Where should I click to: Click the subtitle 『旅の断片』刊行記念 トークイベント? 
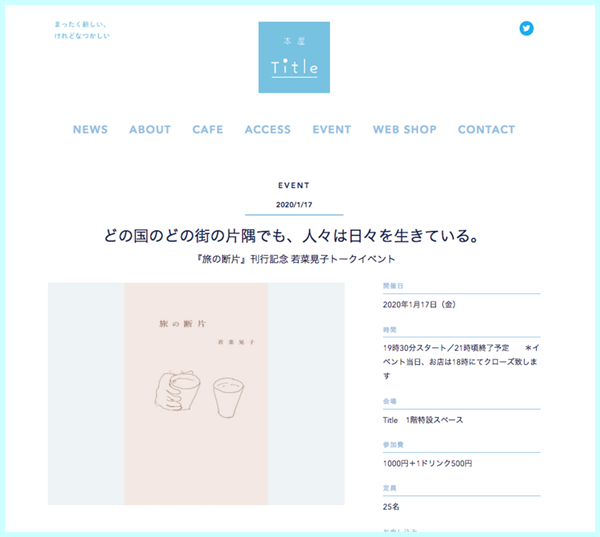[x=295, y=259]
